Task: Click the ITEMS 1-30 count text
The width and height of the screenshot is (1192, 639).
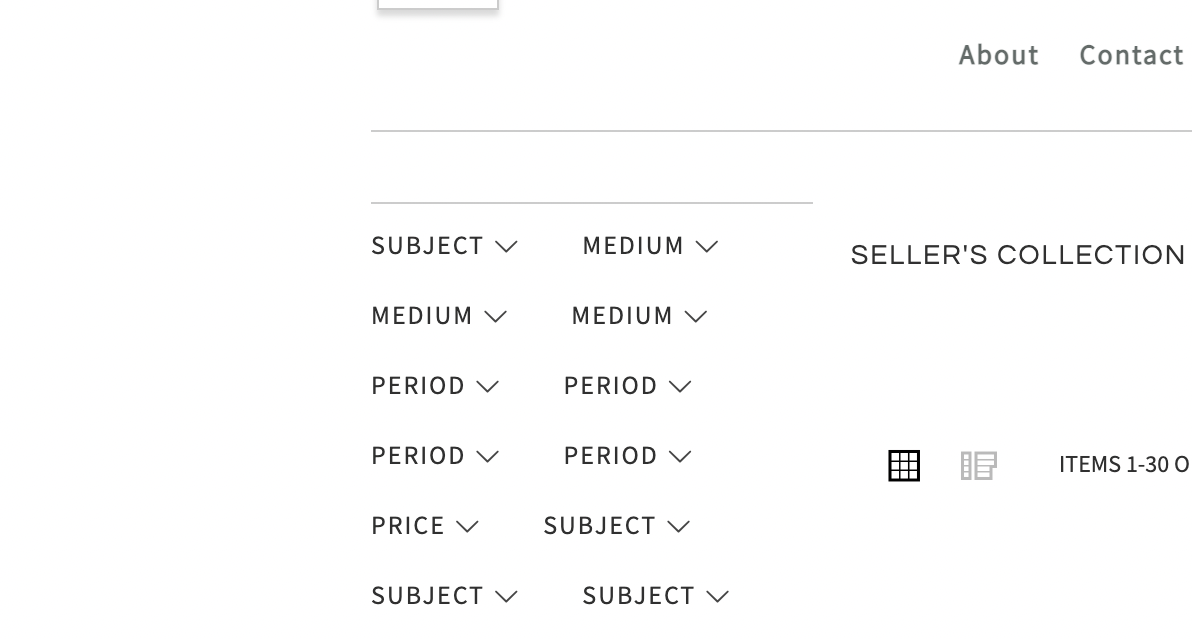Action: click(x=1124, y=465)
